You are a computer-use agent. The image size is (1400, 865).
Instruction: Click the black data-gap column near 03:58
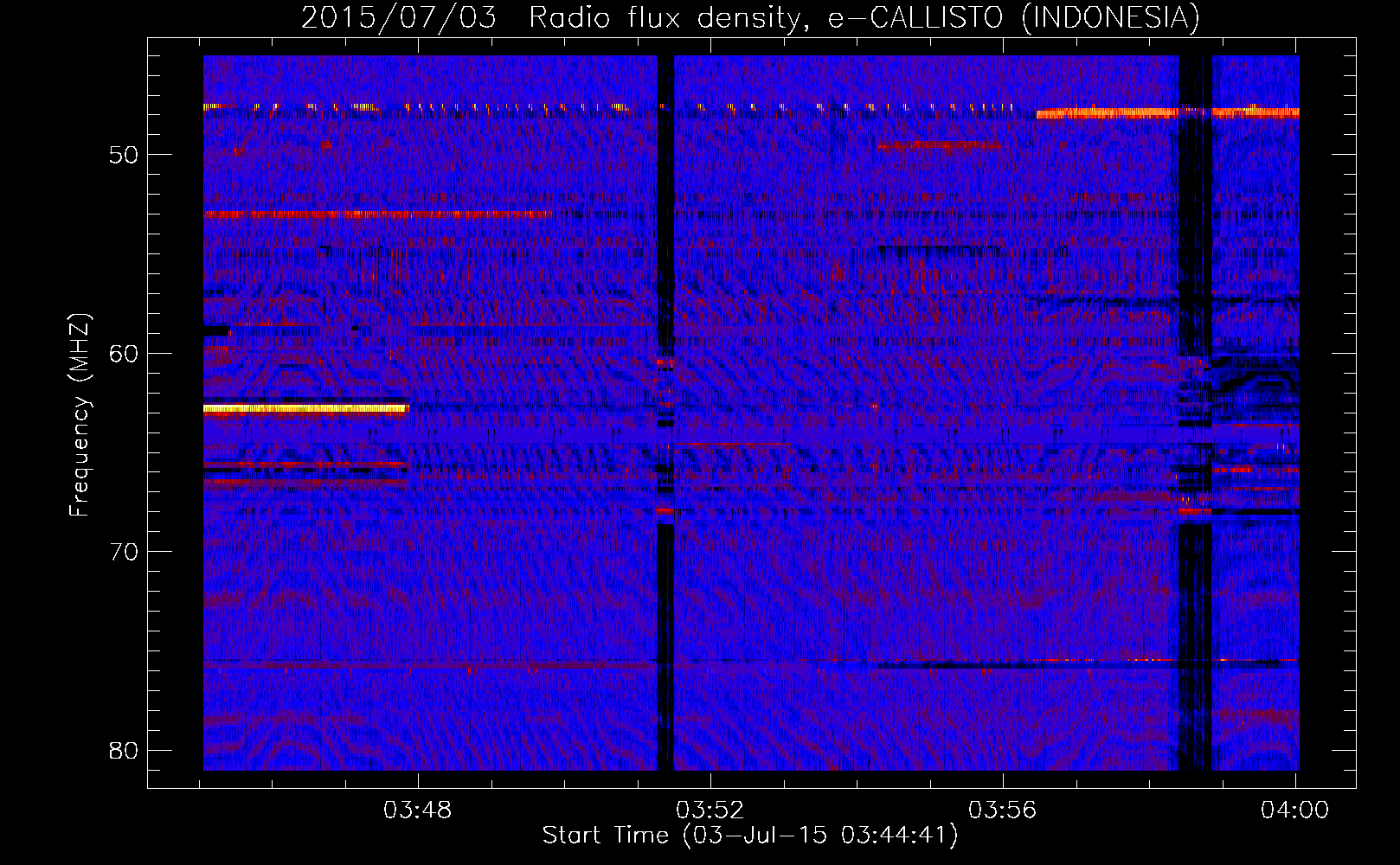click(1195, 413)
